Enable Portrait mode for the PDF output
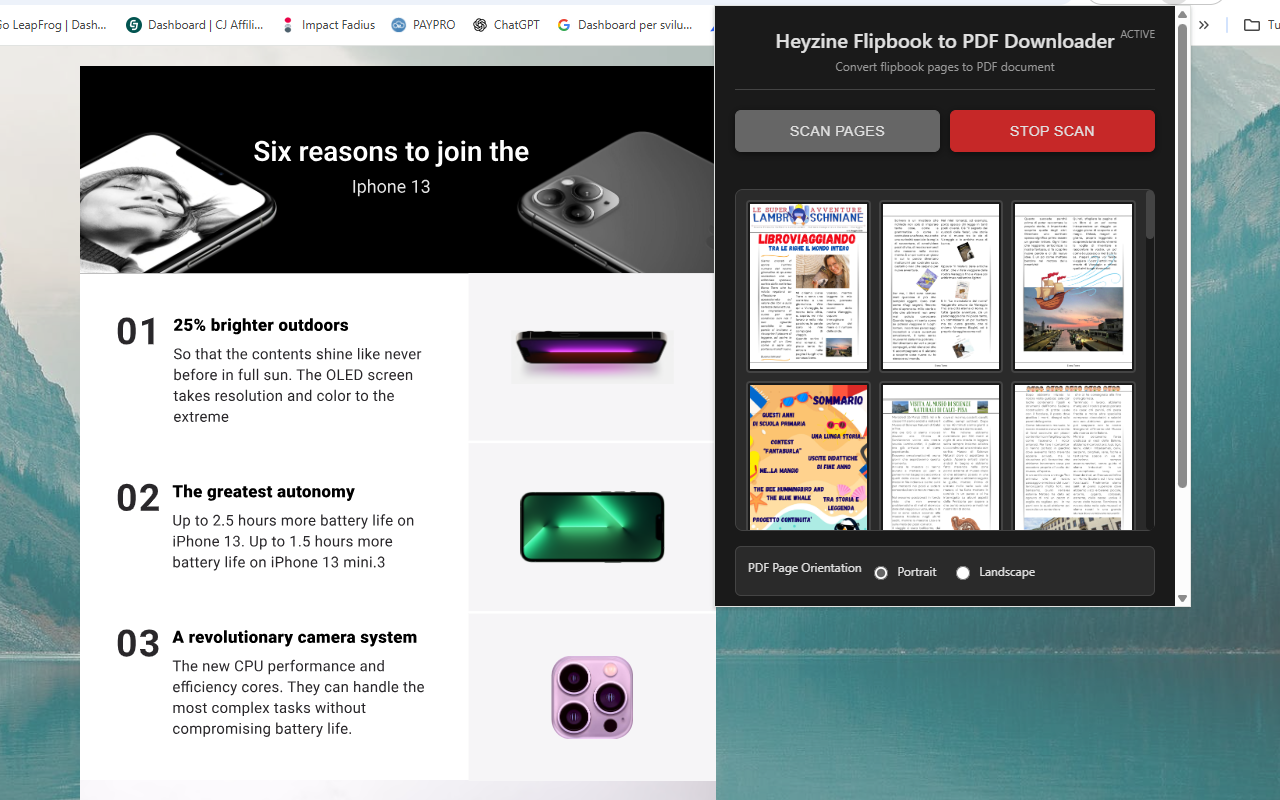Image resolution: width=1280 pixels, height=800 pixels. (881, 572)
